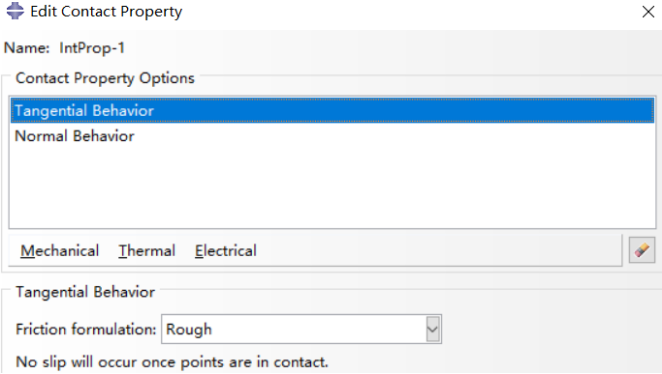Expand the Friction formulation dropdown arrow
Screen dimensions: 662x374
(433, 329)
